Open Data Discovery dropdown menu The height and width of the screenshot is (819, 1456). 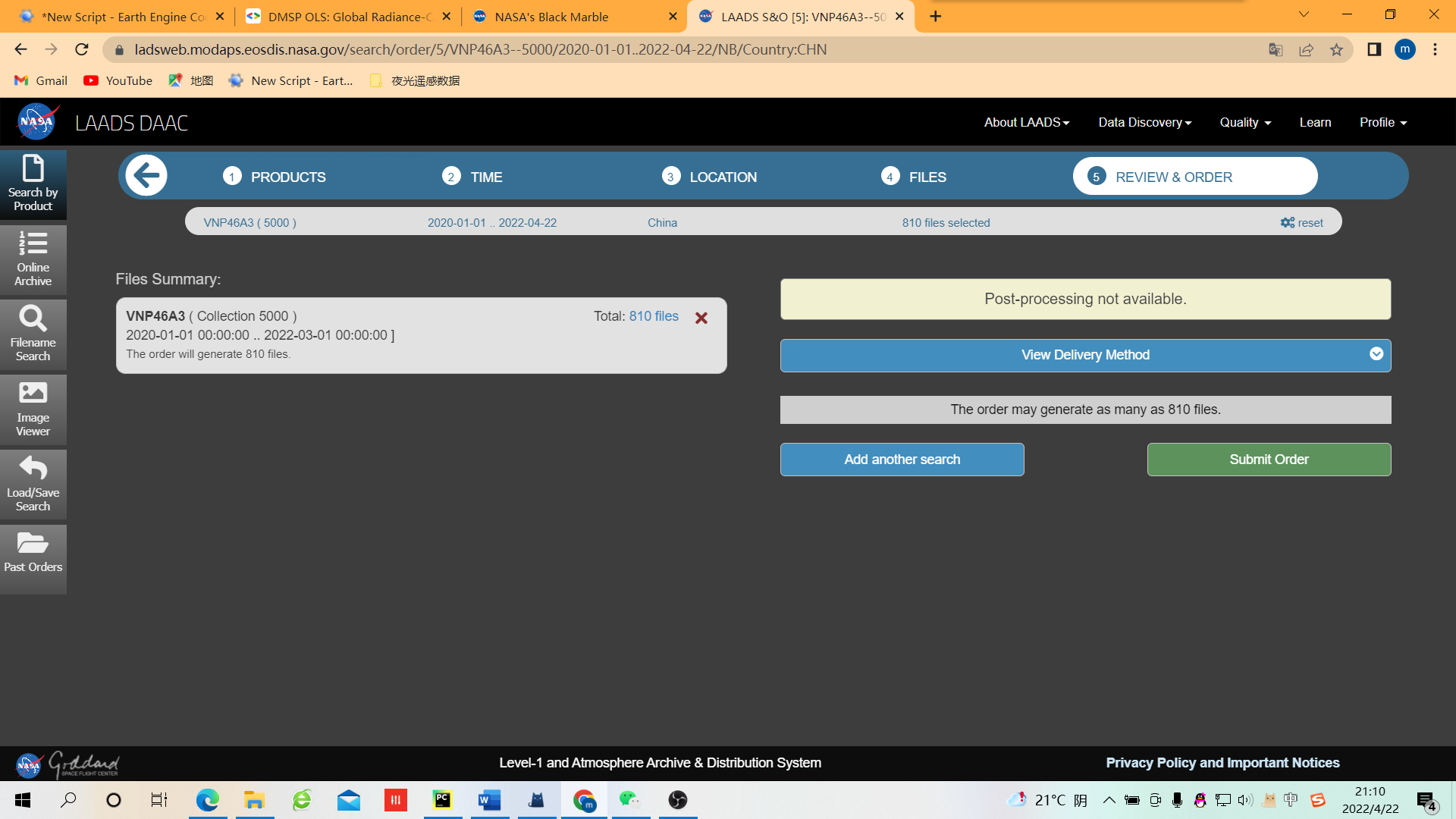tap(1144, 122)
